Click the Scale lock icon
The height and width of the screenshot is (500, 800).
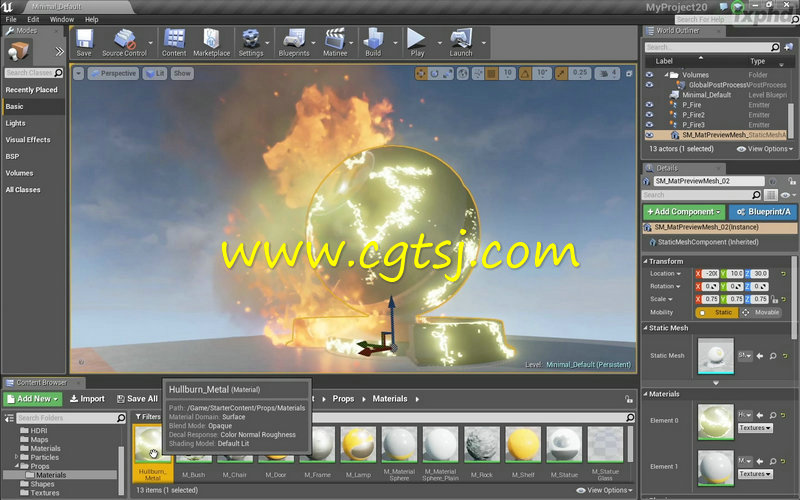coord(774,299)
